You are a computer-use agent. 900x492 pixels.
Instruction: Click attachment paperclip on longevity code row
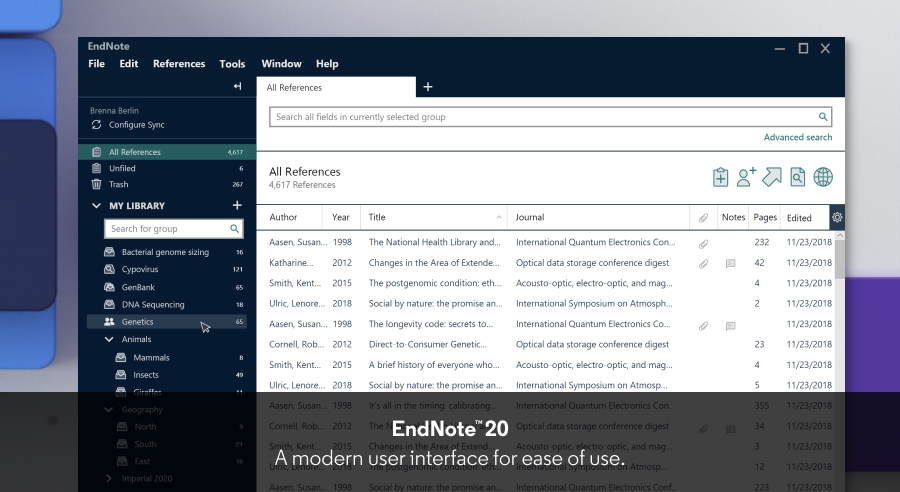point(703,326)
